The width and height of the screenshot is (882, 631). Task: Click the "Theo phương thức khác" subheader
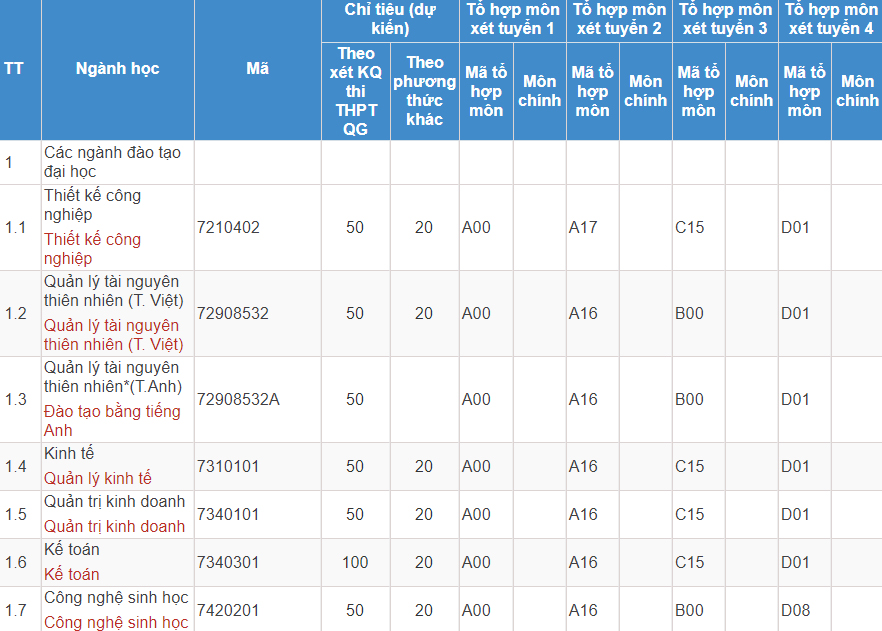pos(424,91)
